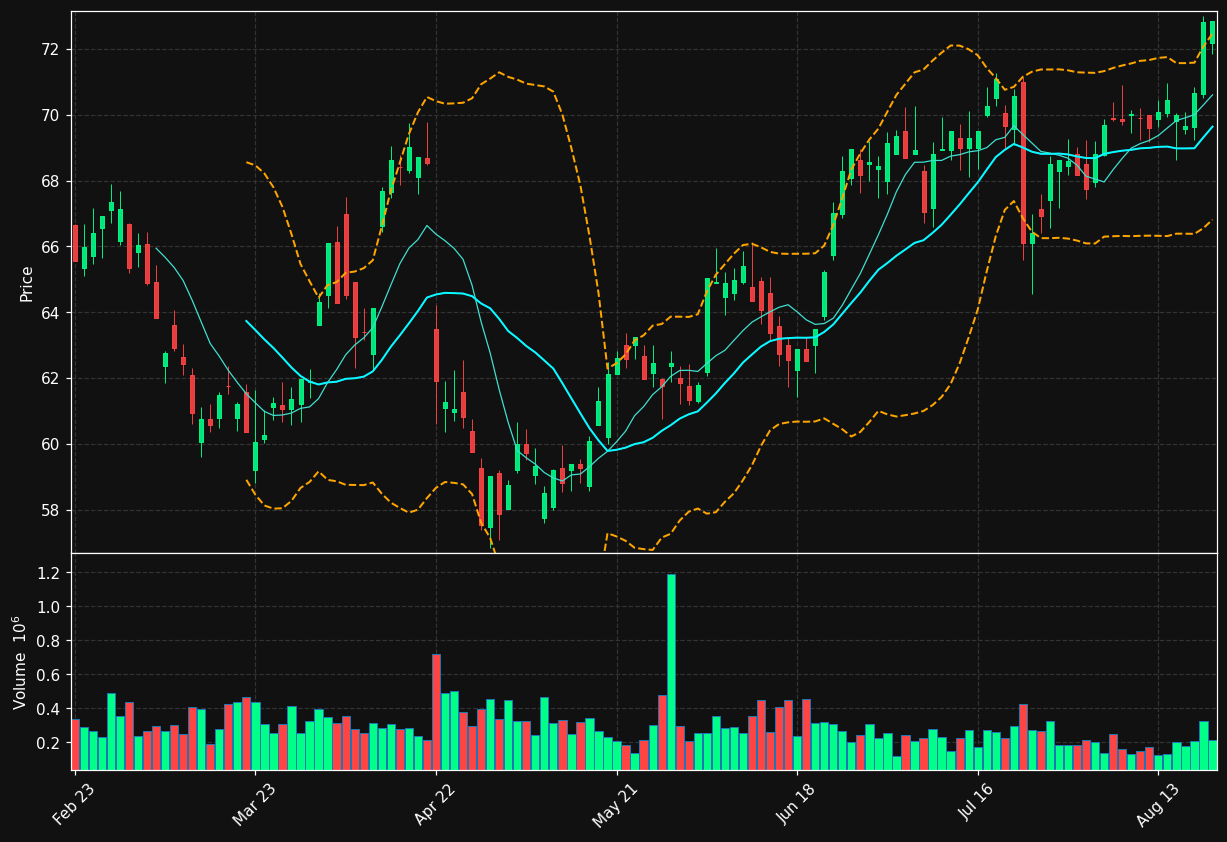Click the 60 price tick label
This screenshot has width=1227, height=842.
[x=52, y=445]
